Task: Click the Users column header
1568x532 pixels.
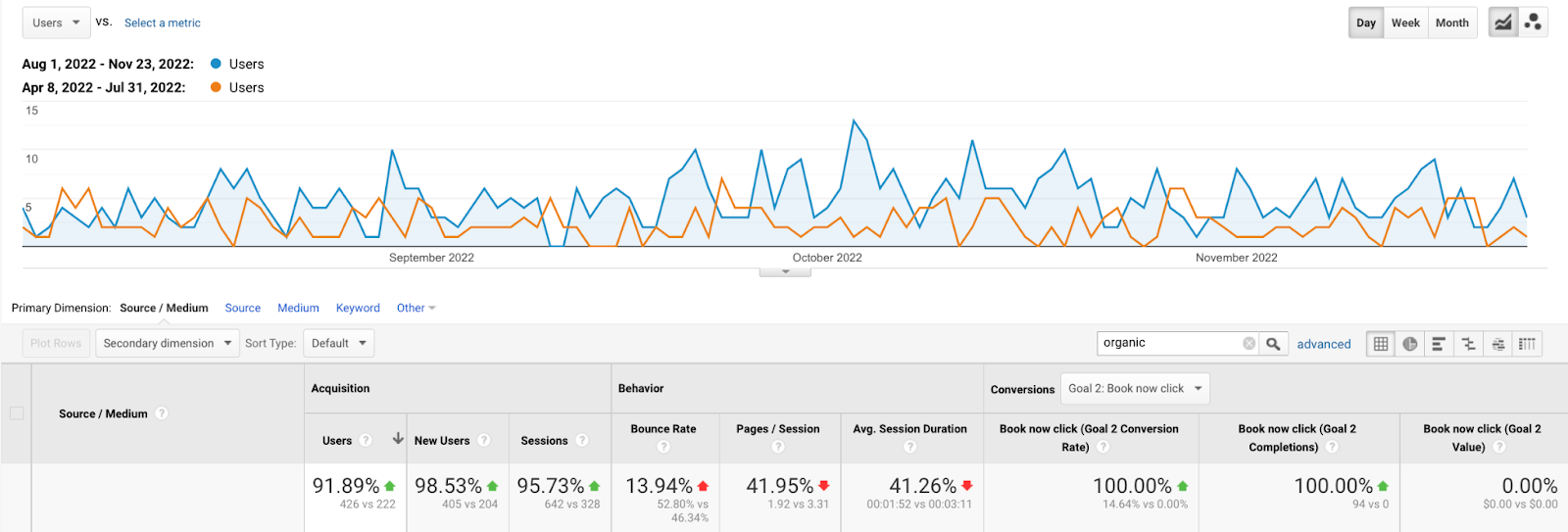Action: (337, 441)
